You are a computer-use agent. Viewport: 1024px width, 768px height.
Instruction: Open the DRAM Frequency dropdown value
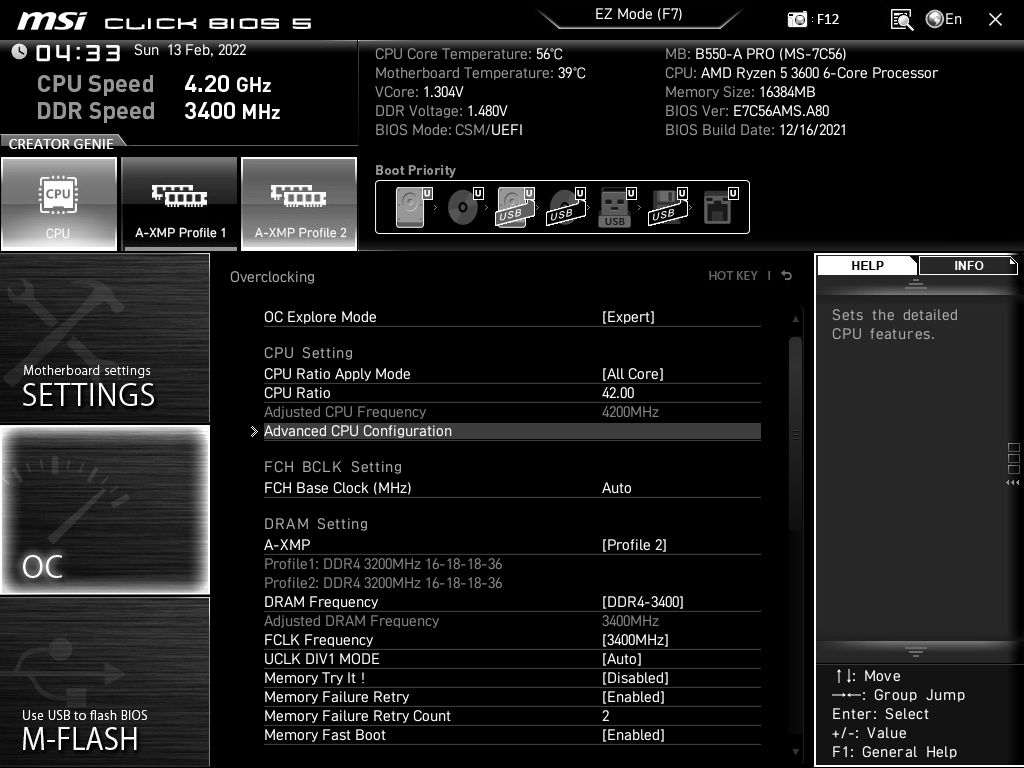pos(643,602)
